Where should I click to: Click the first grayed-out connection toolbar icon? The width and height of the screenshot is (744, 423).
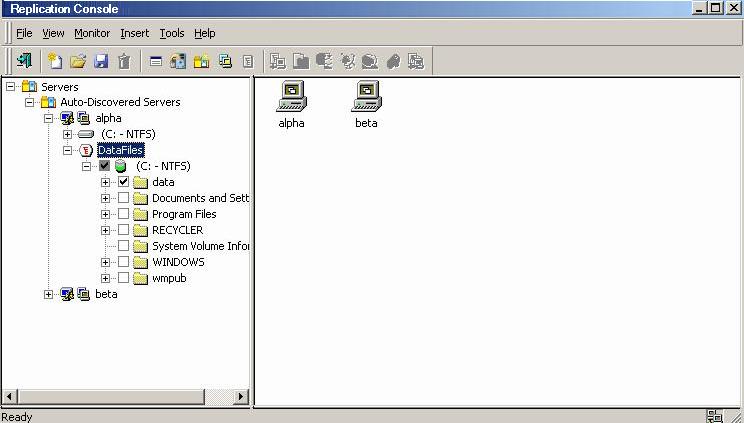pyautogui.click(x=278, y=61)
